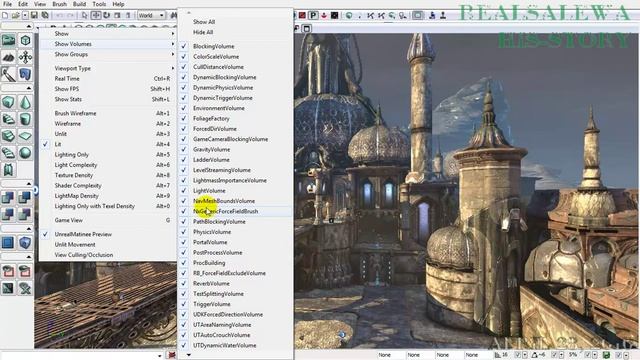The height and width of the screenshot is (360, 640).
Task: Select the Camera mode tool
Action: [x=8, y=40]
